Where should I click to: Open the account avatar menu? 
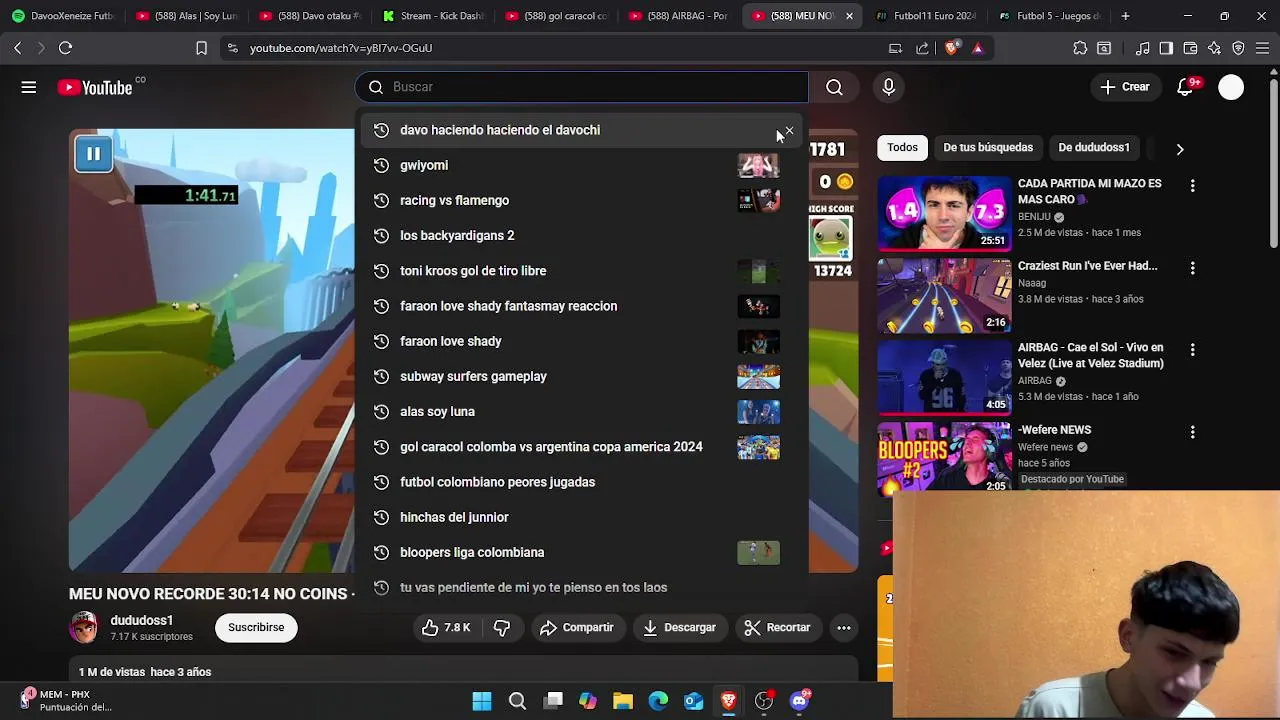click(x=1231, y=87)
